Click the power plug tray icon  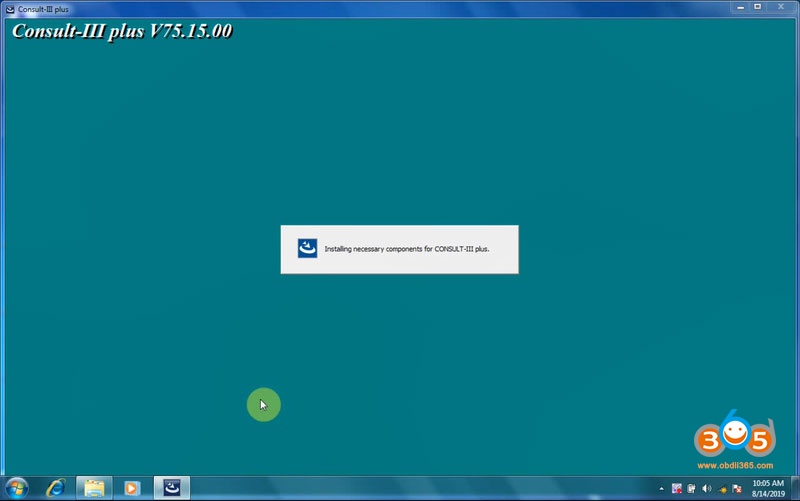coord(691,489)
